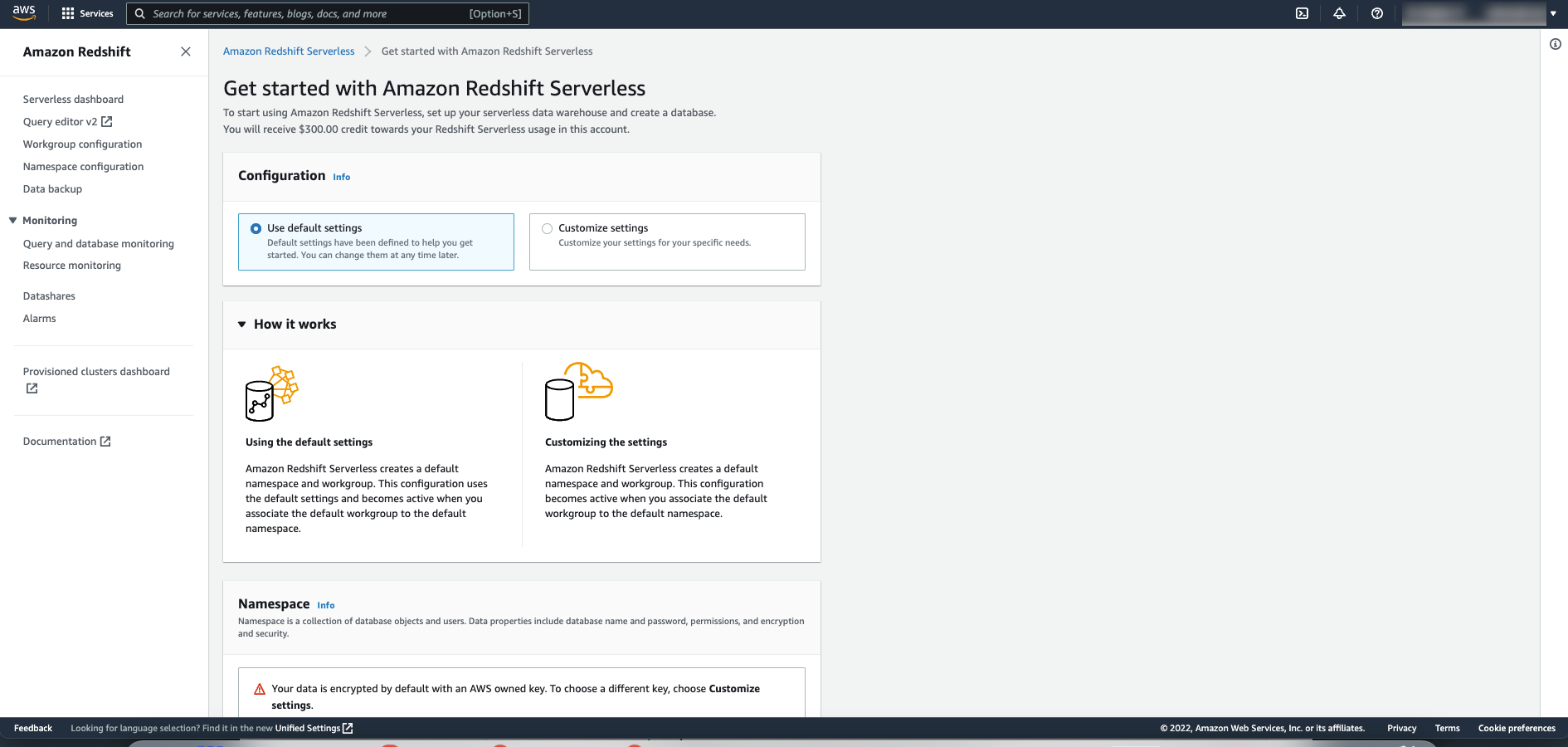The width and height of the screenshot is (1568, 747).
Task: Open the Services grid menu
Action: [68, 13]
